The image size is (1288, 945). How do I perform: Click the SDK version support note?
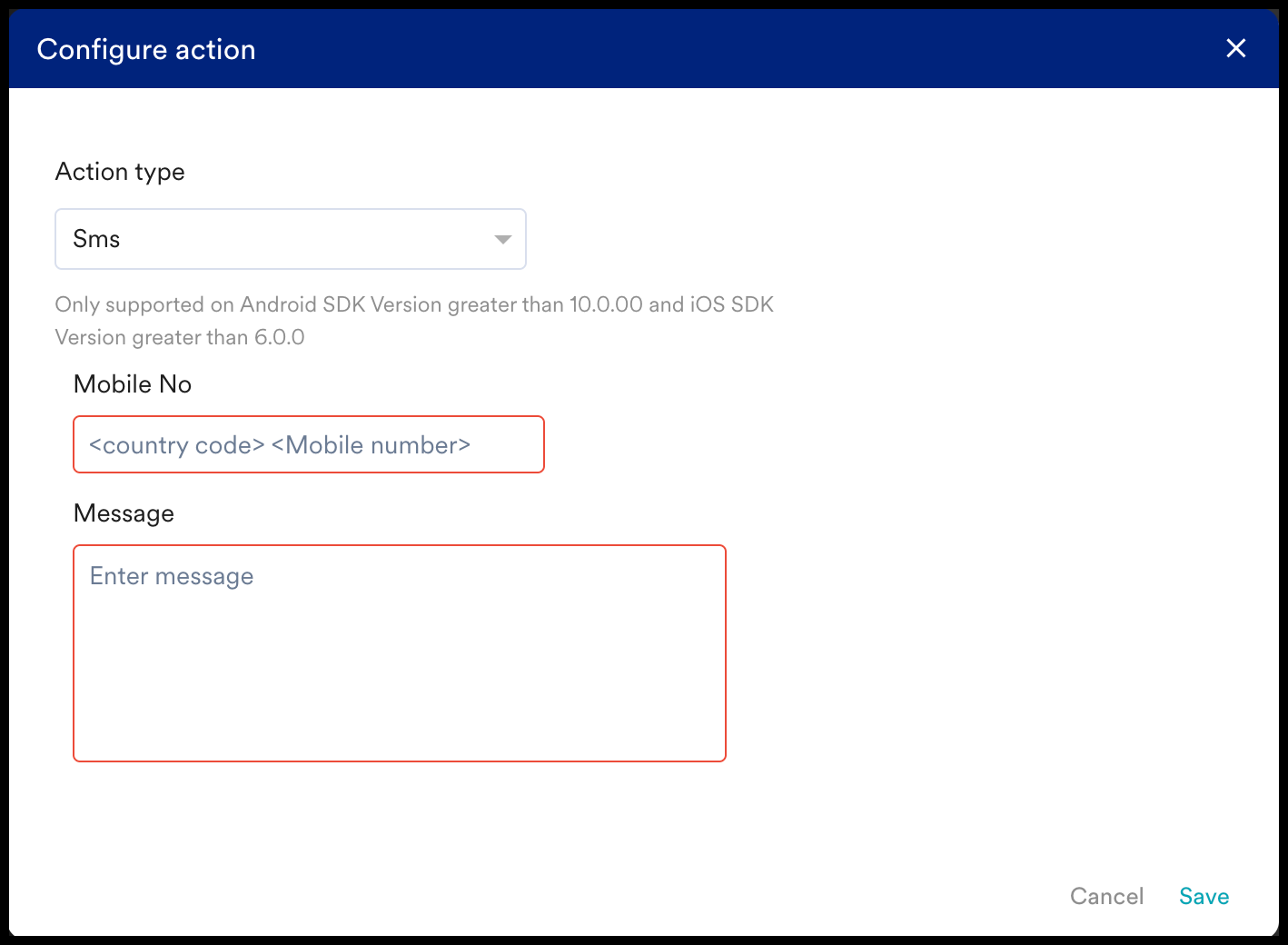[x=414, y=321]
